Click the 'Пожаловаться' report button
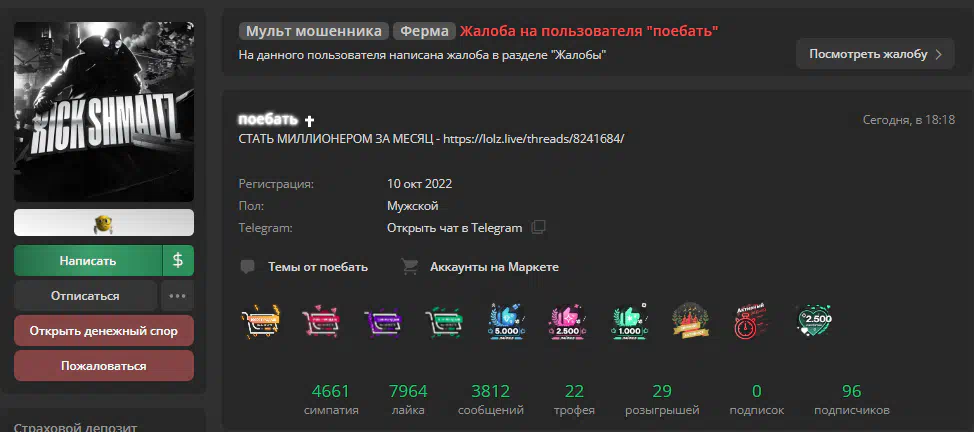Image resolution: width=974 pixels, height=432 pixels. click(x=104, y=366)
